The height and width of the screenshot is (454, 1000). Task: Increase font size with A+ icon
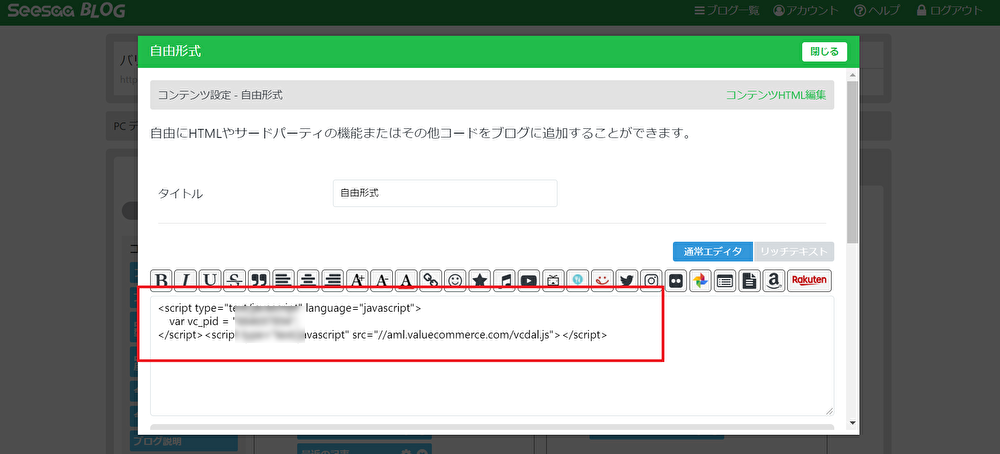[x=358, y=280]
